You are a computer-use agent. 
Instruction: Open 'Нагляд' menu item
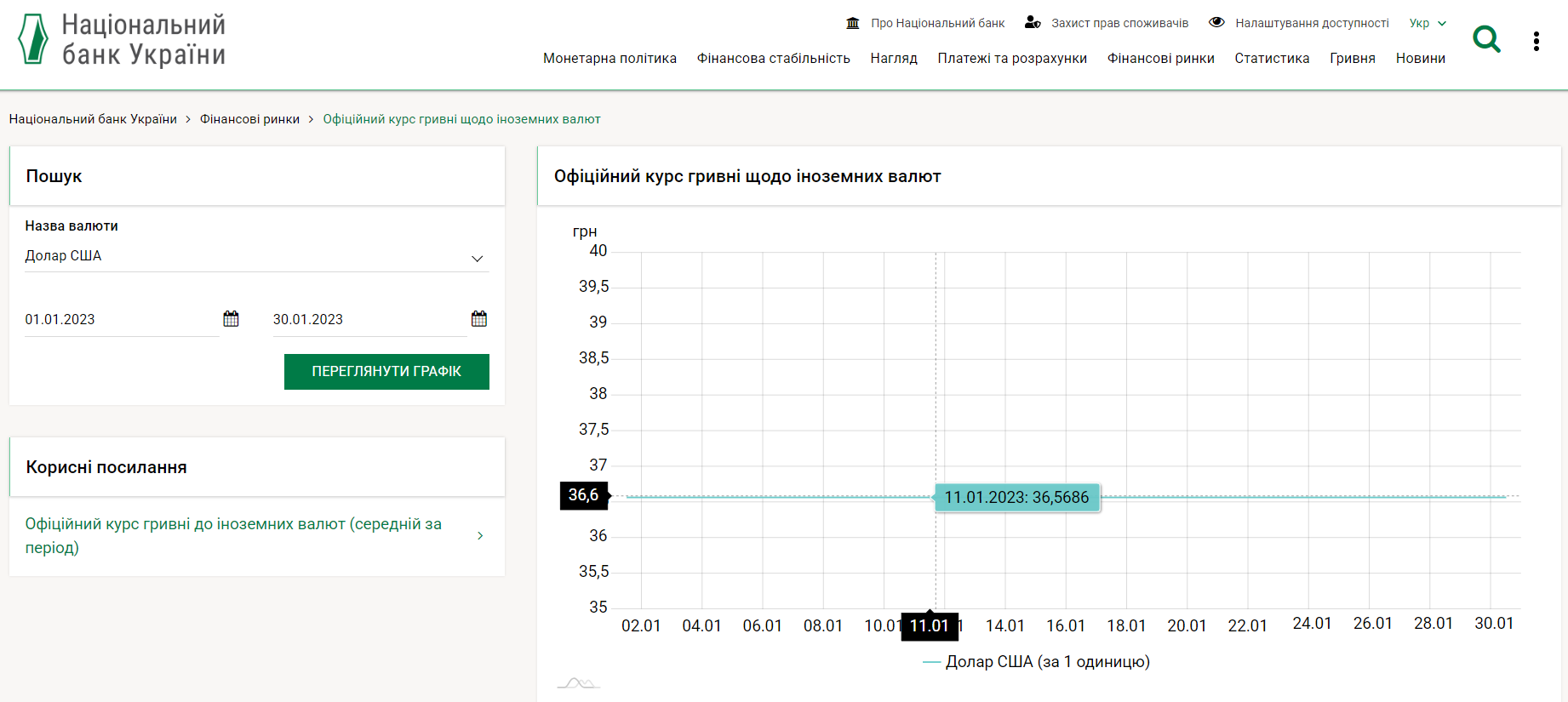point(894,59)
